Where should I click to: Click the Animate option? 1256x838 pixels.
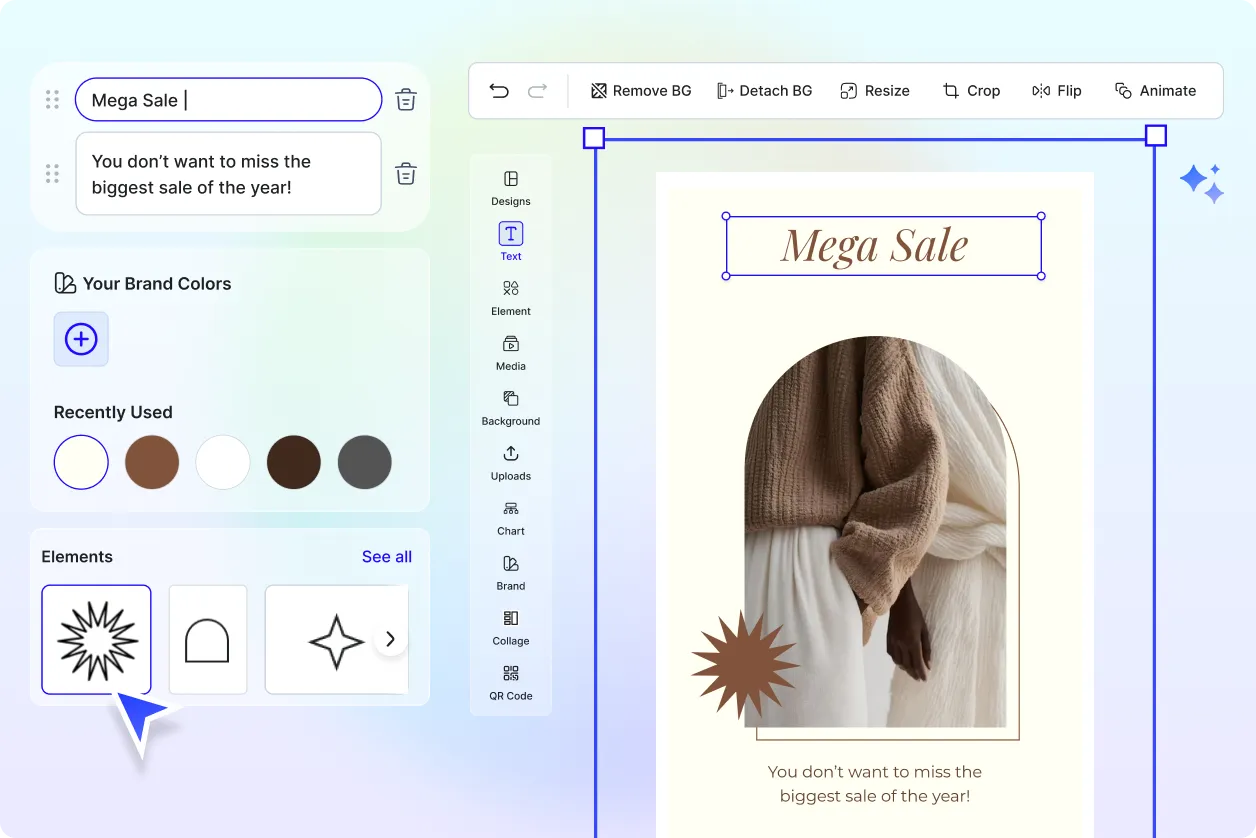click(x=1155, y=91)
